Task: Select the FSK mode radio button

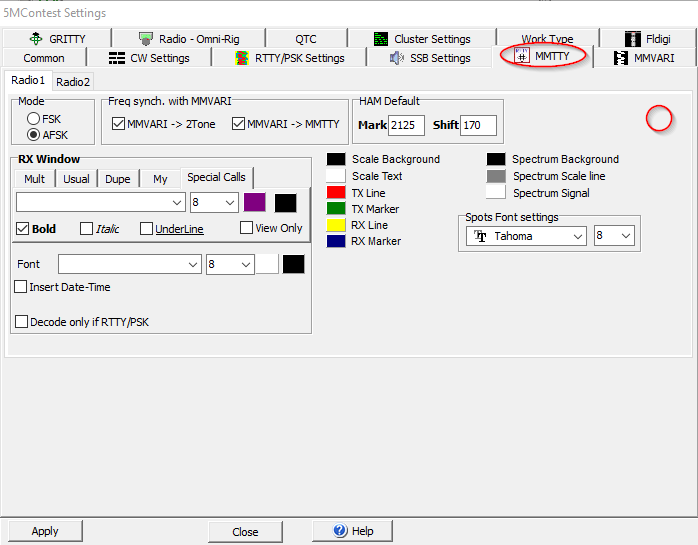Action: point(34,118)
